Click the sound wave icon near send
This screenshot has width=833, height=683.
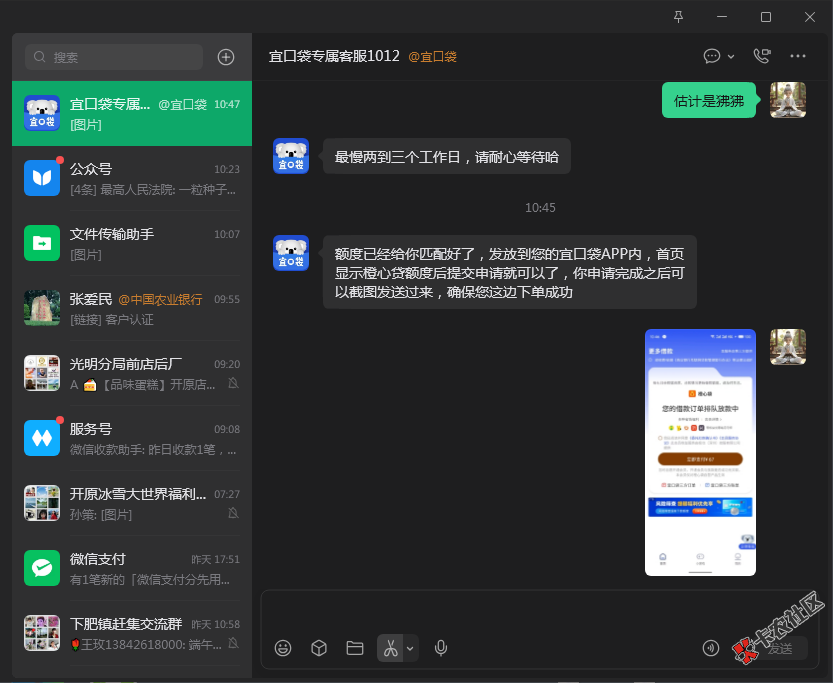pyautogui.click(x=711, y=648)
